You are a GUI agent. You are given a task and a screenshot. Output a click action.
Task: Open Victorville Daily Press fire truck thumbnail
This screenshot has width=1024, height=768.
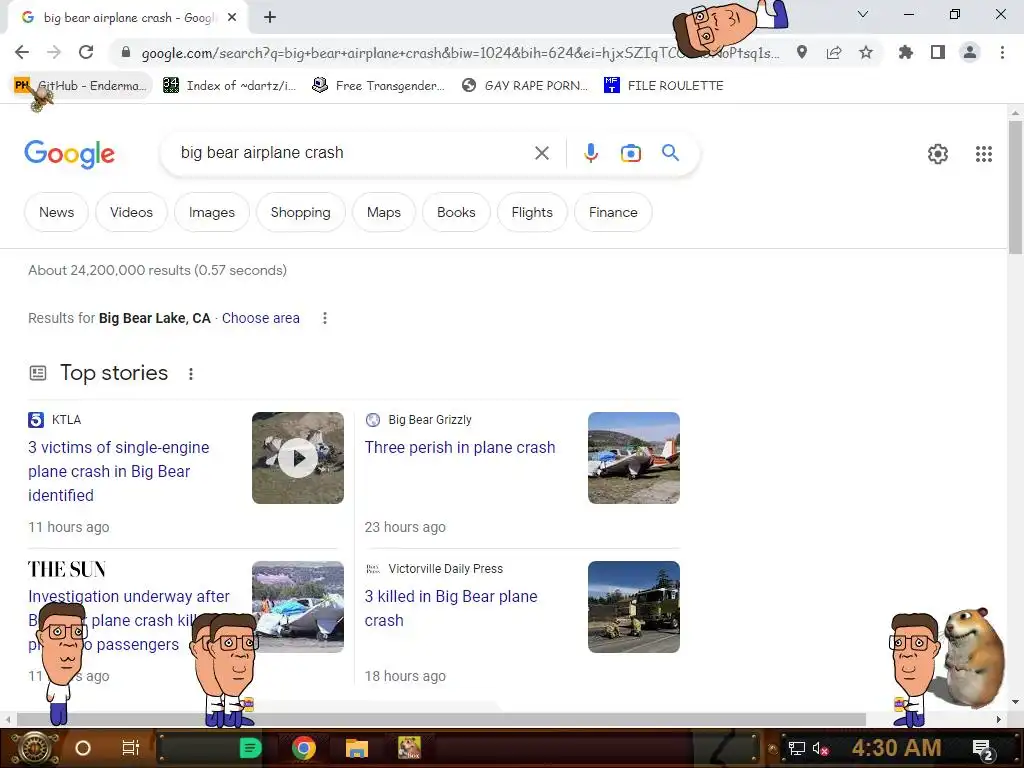[633, 607]
